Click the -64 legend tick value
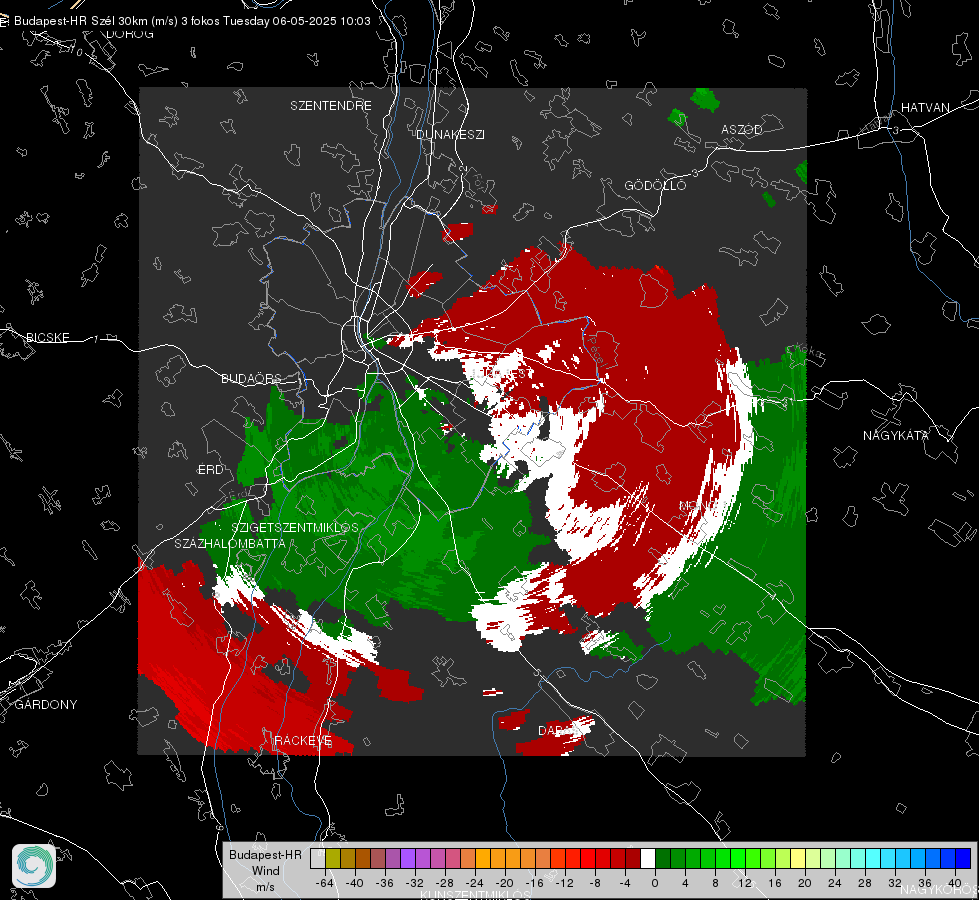 coord(325,883)
